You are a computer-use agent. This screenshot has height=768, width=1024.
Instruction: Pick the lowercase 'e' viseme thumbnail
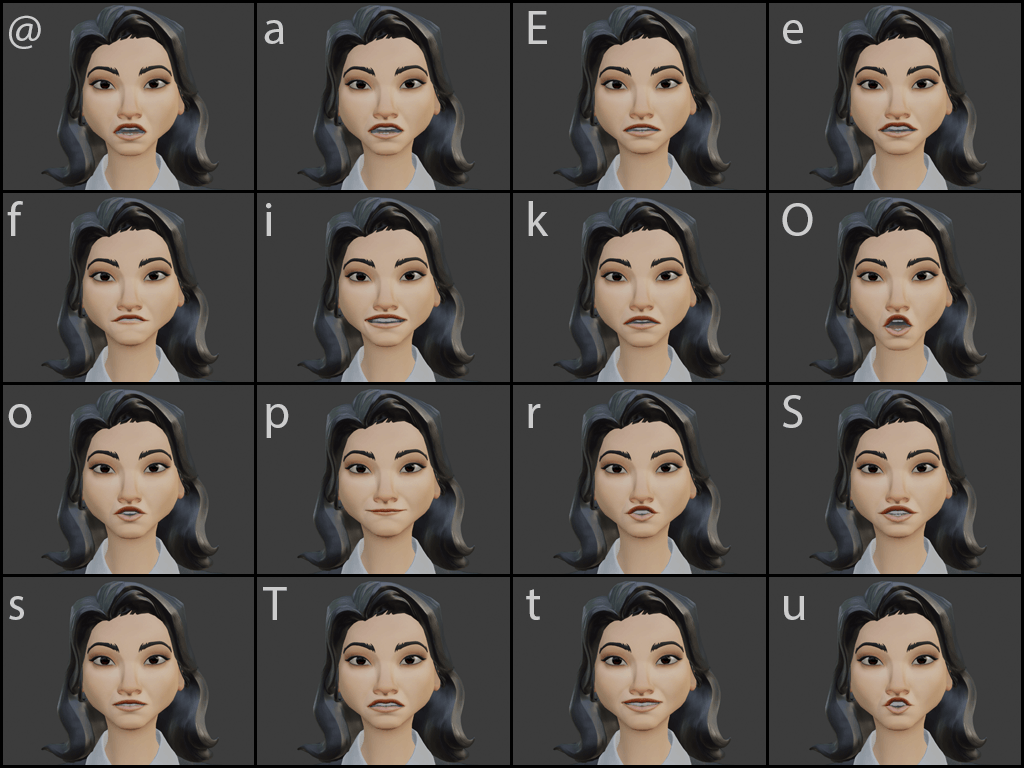coord(895,97)
